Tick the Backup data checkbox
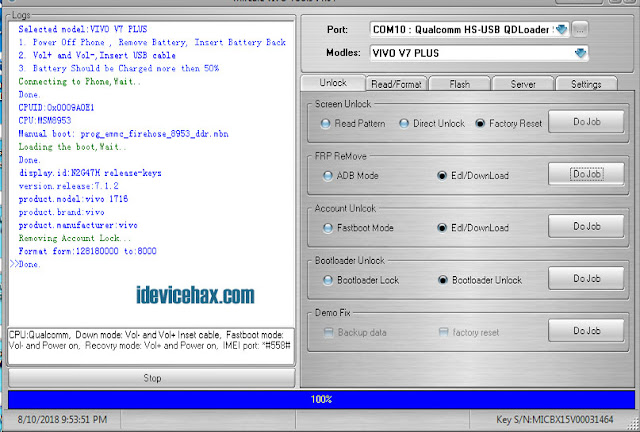The width and height of the screenshot is (640, 432). point(355,332)
